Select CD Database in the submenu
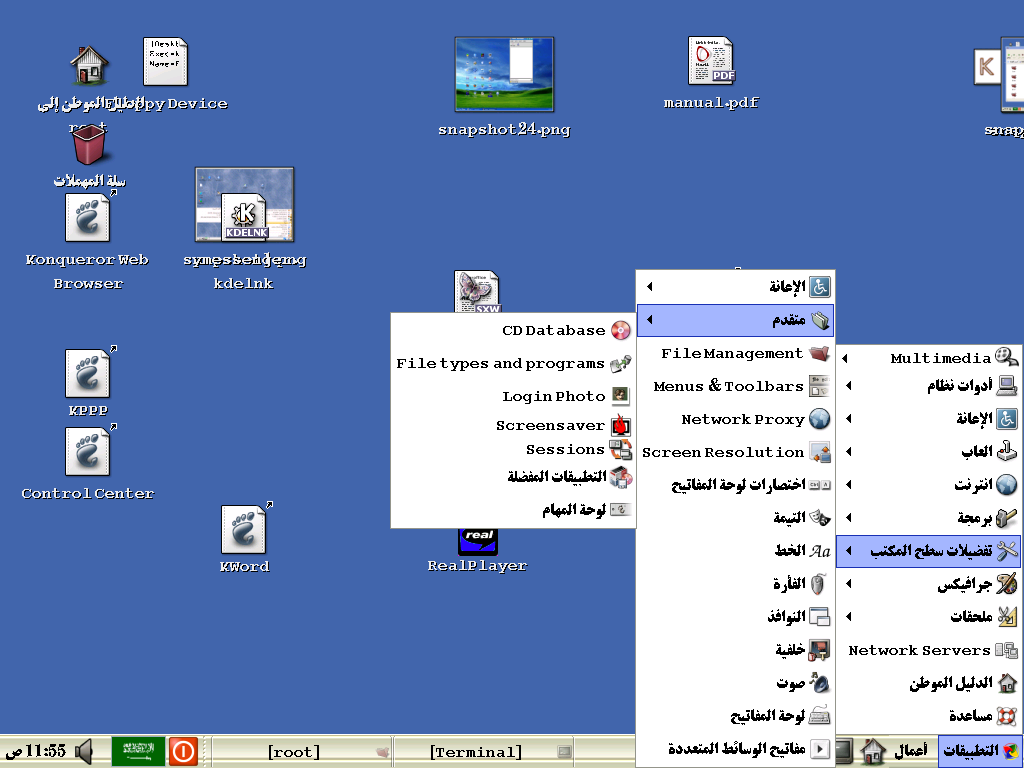1024x768 pixels. point(513,330)
